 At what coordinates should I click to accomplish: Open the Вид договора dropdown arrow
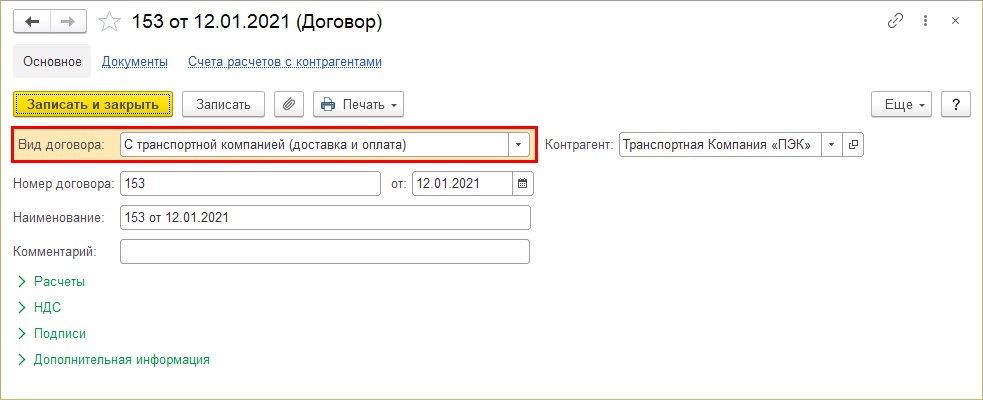(x=518, y=145)
